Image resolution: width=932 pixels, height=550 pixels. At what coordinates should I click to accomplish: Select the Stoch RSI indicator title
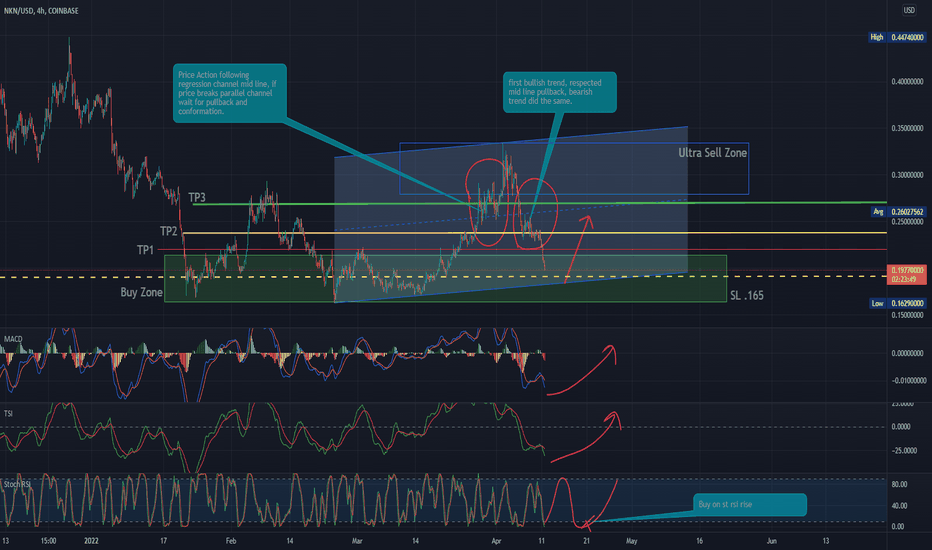click(17, 484)
